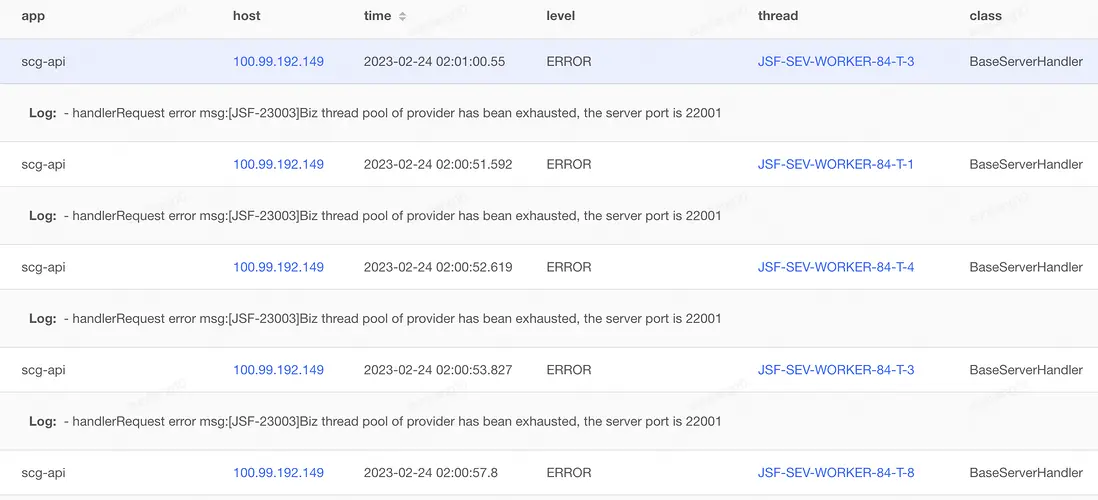Click the class column header
The height and width of the screenshot is (500, 1098).
[985, 17]
